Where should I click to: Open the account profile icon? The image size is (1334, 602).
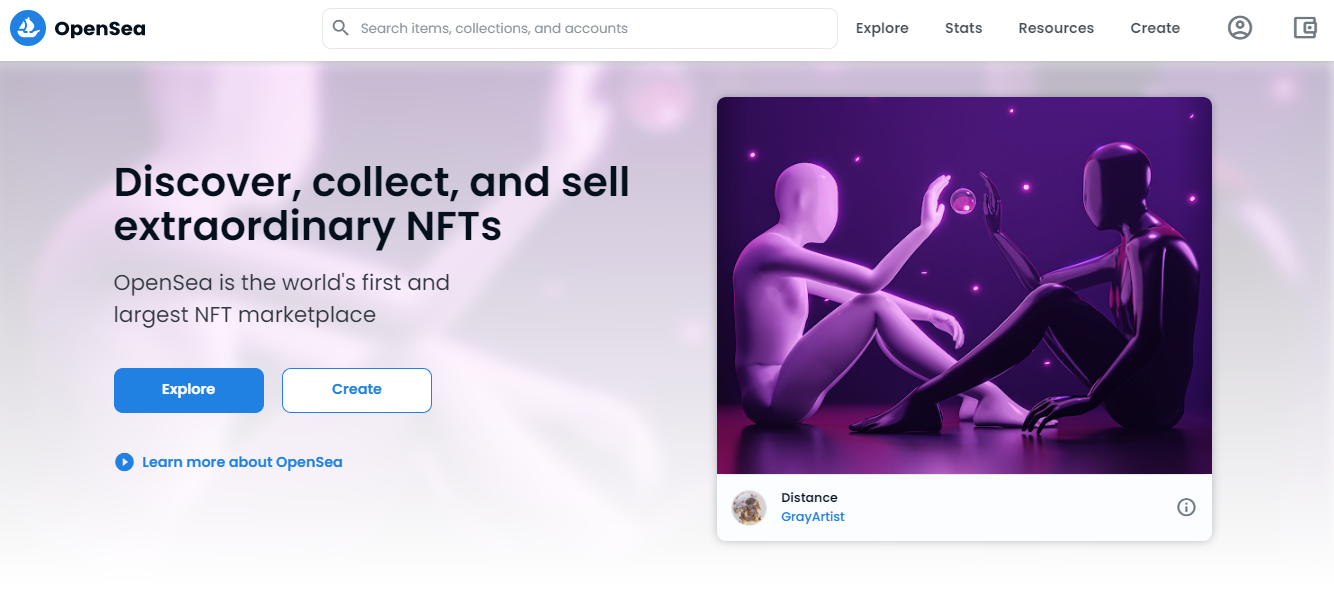[1240, 28]
